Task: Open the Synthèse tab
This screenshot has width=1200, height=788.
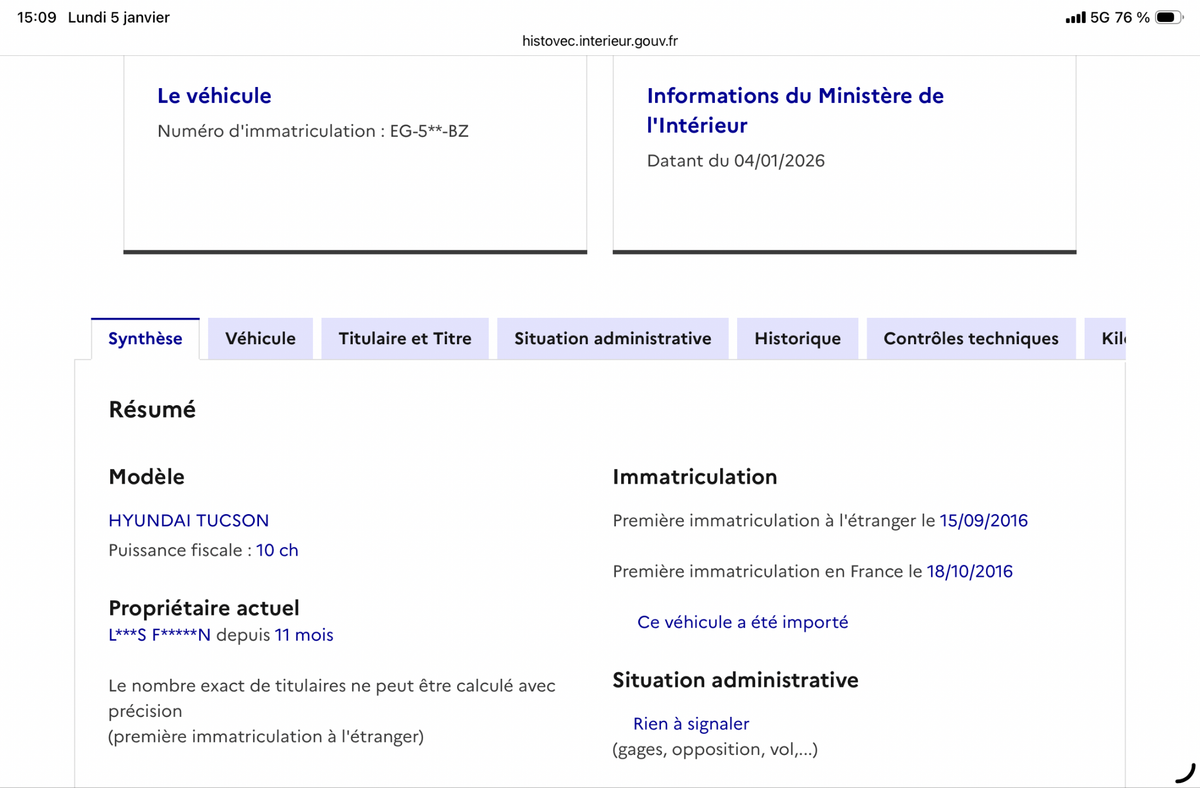Action: pyautogui.click(x=145, y=339)
